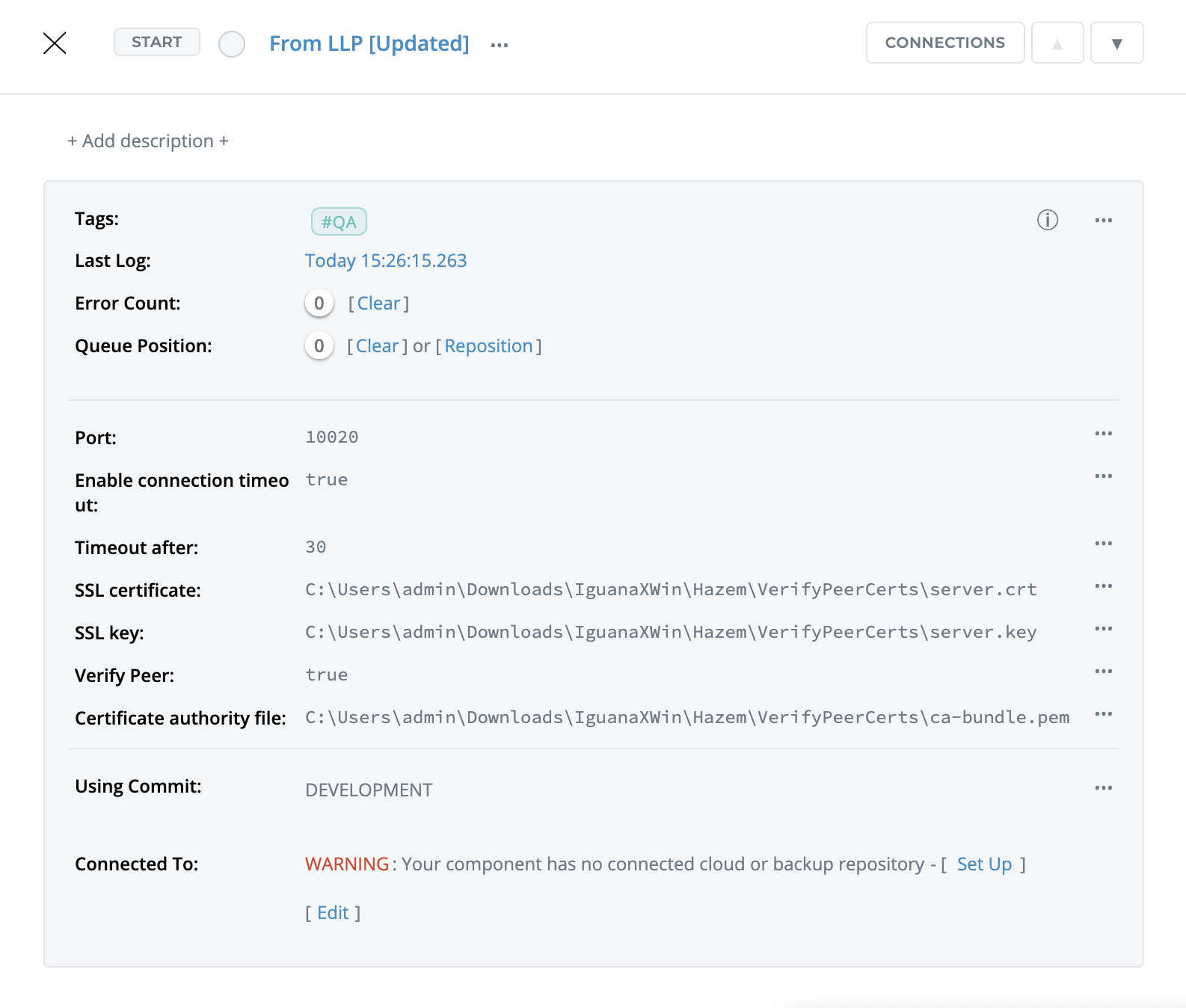Image resolution: width=1186 pixels, height=1008 pixels.
Task: Go to previous component with up arrow
Action: tap(1057, 43)
